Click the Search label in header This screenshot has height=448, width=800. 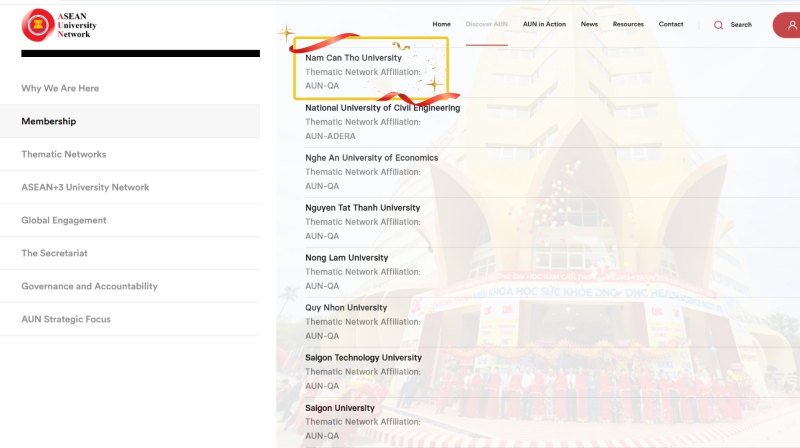(741, 24)
